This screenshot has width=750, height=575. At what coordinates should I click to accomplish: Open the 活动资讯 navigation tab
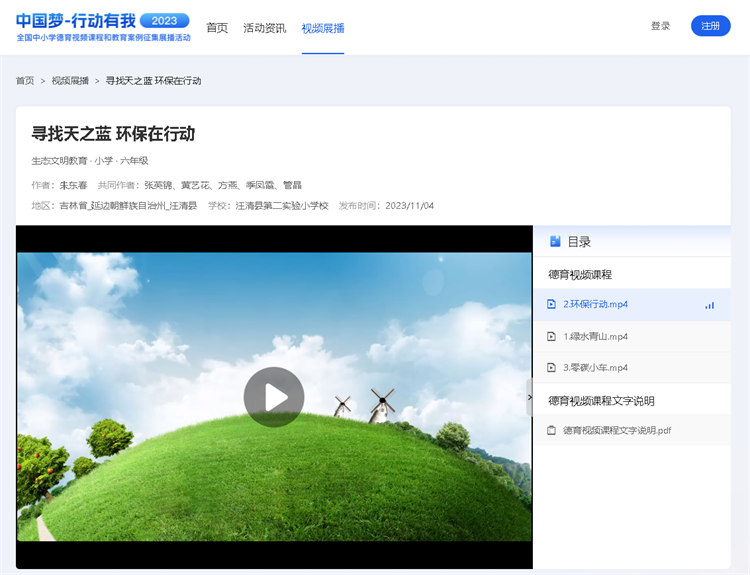[x=265, y=28]
